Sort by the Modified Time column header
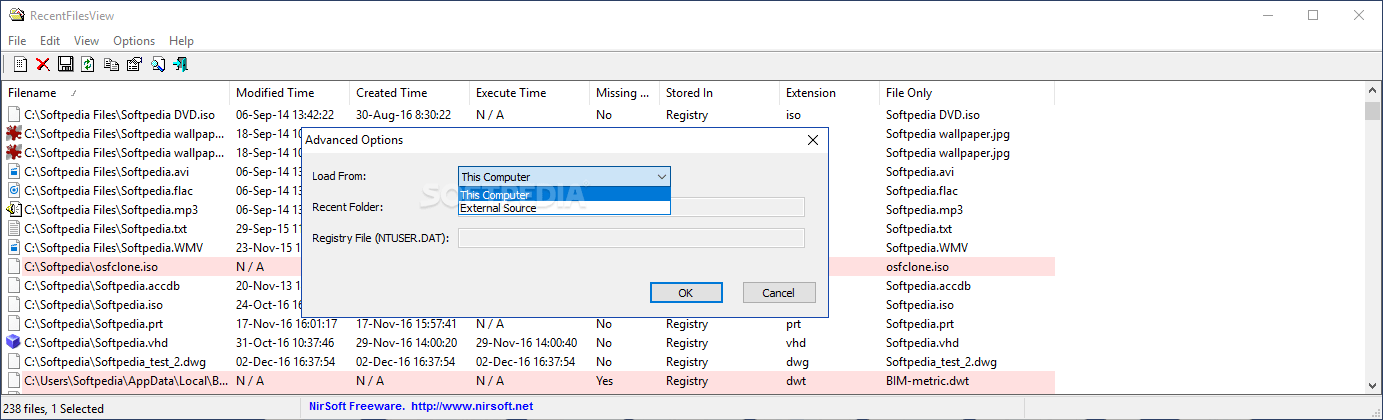The height and width of the screenshot is (420, 1383). coord(290,93)
